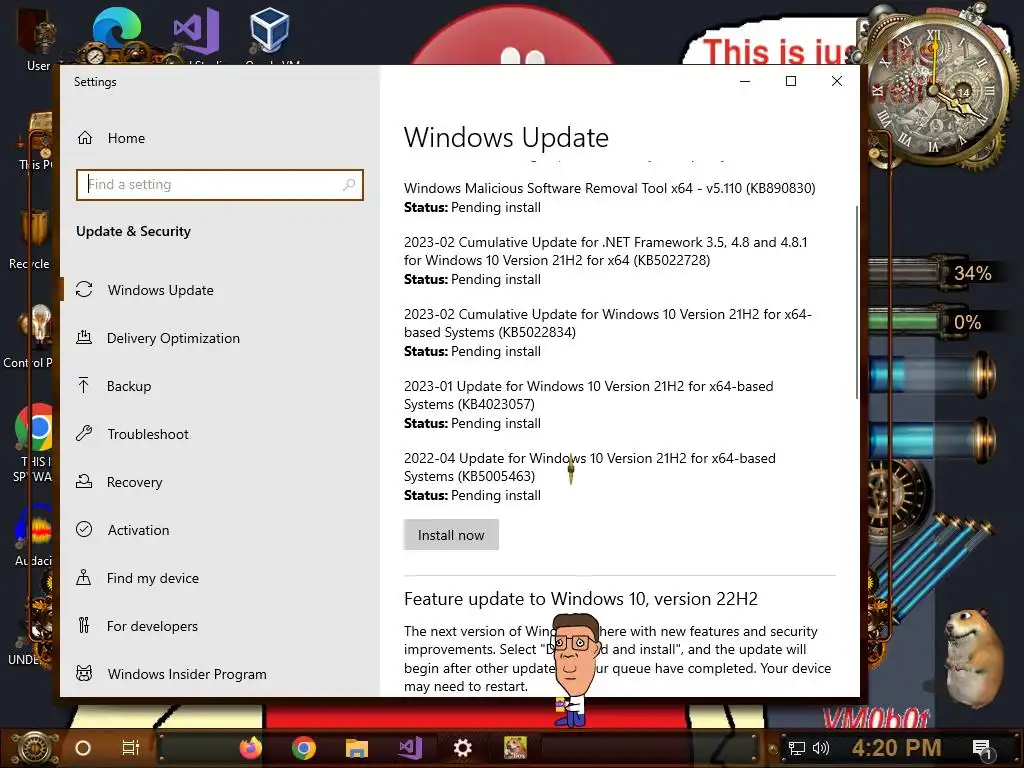This screenshot has height=768, width=1024.
Task: Open Delivery Optimization settings
Action: click(173, 338)
